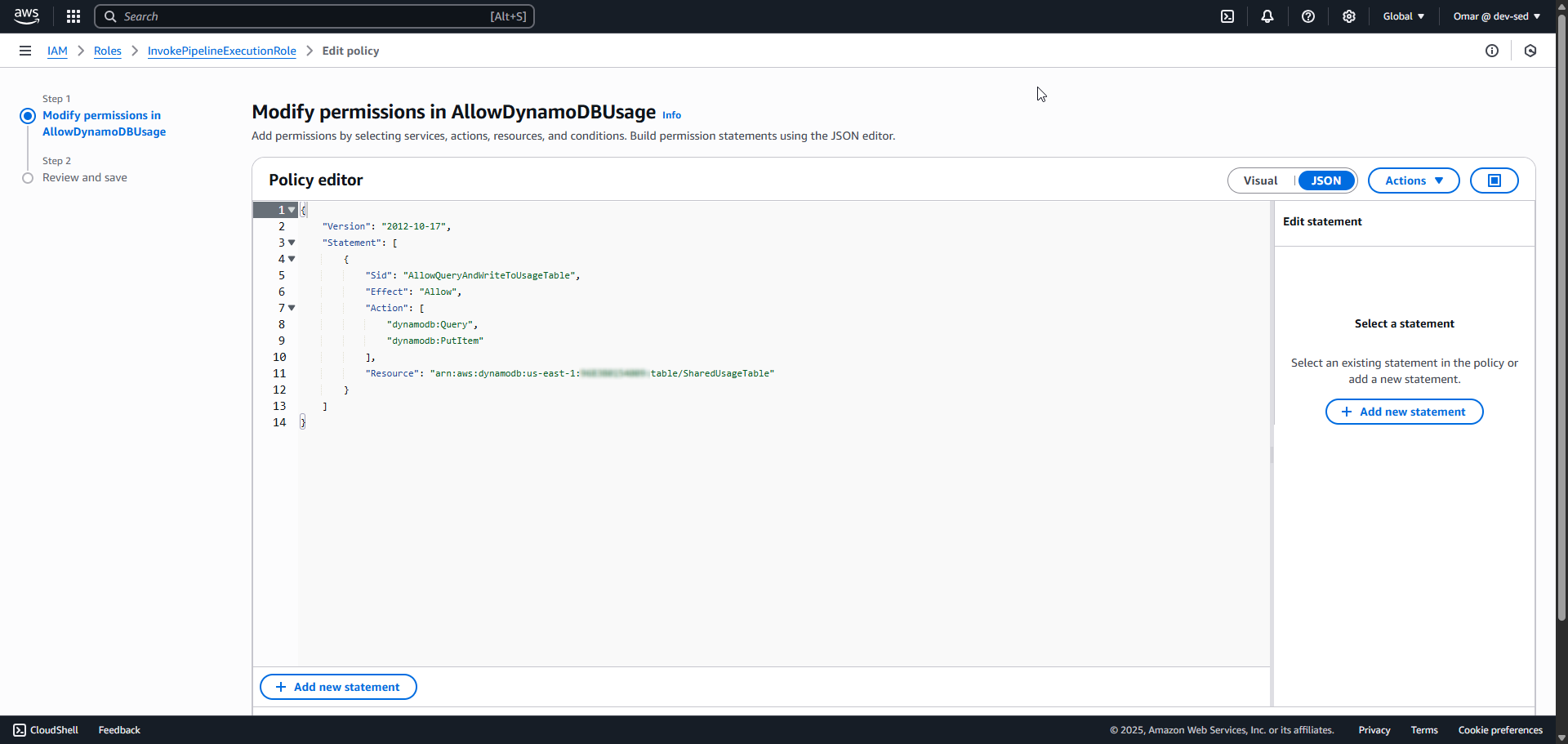Add new statement from the right panel

tap(1404, 412)
